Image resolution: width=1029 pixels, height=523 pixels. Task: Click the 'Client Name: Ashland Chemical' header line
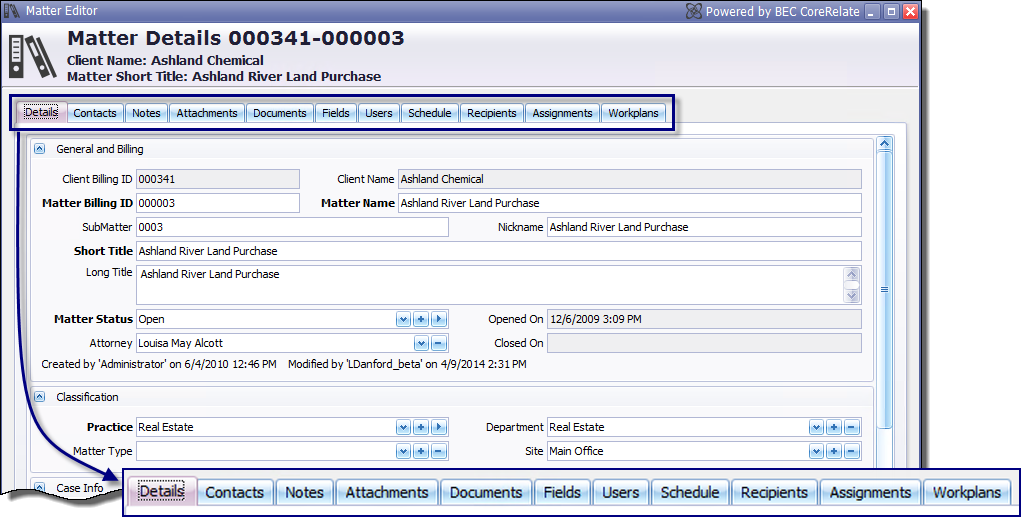coord(165,60)
